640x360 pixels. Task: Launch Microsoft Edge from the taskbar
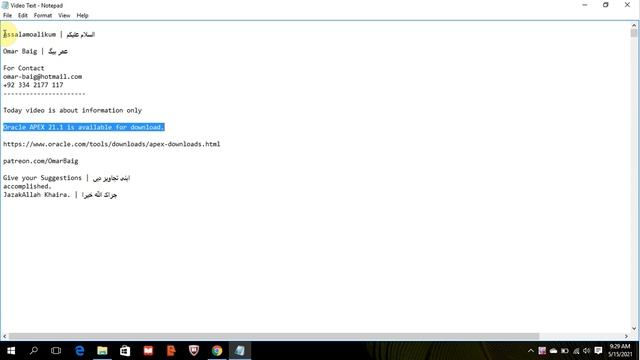pos(80,351)
